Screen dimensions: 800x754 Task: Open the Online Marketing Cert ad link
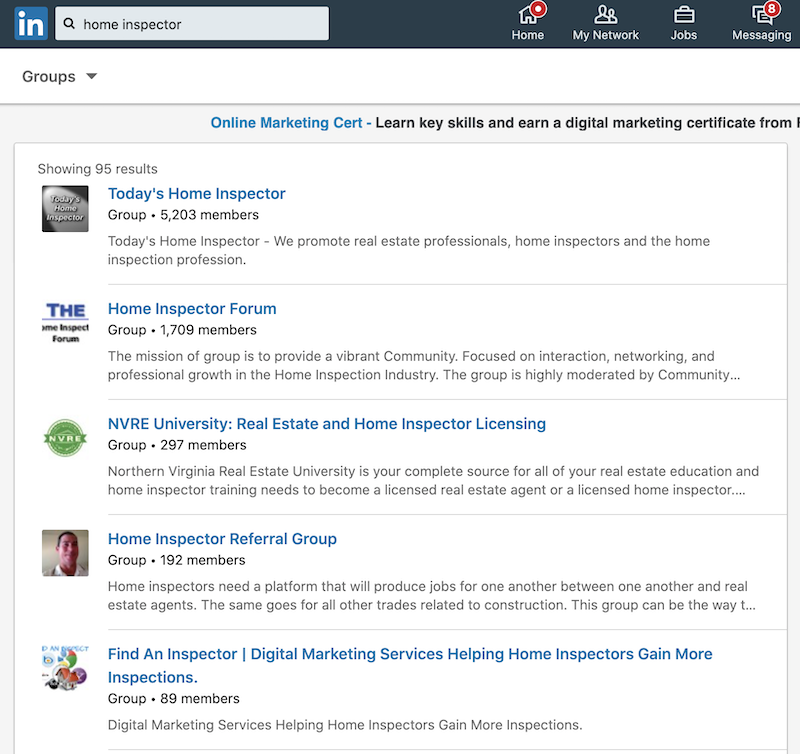286,122
